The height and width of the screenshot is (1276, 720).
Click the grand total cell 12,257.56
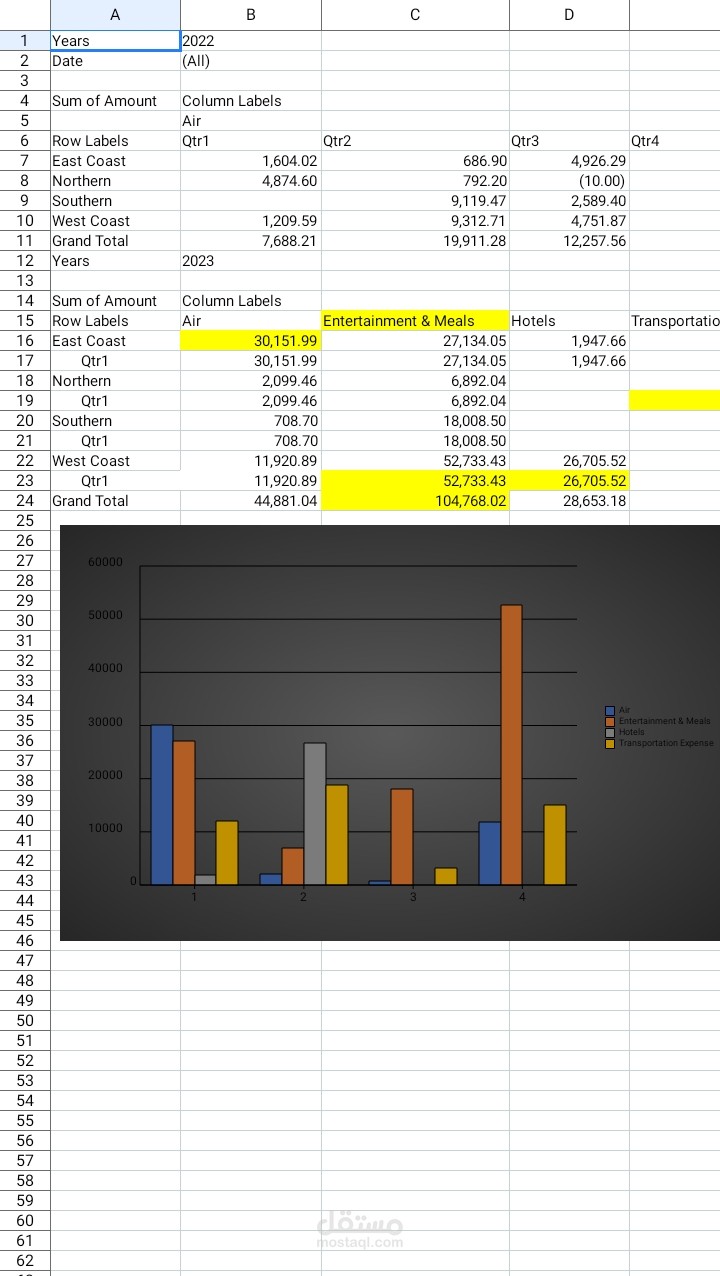coord(569,241)
